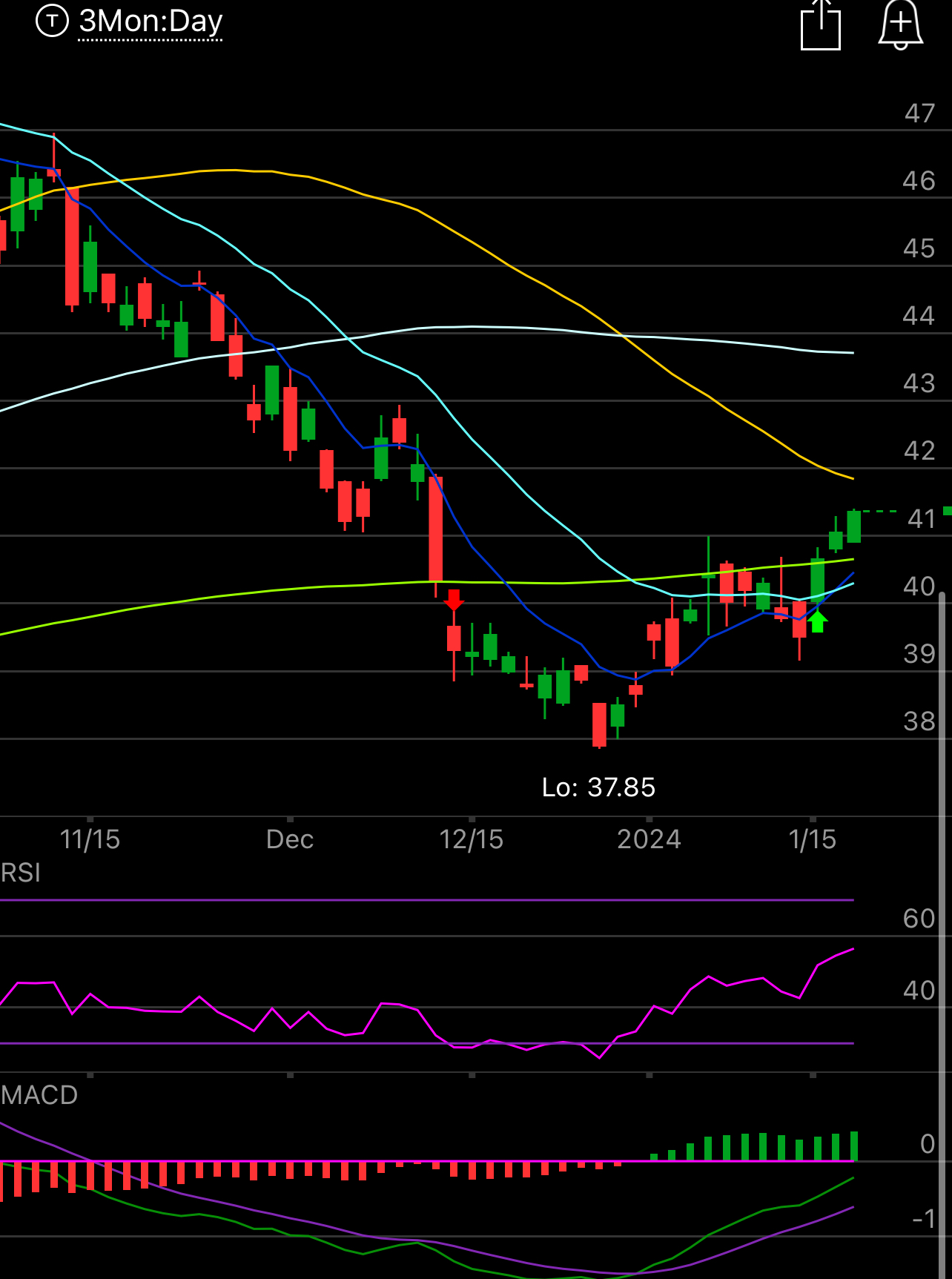Tap the green current-price marker at right edge

coord(948,511)
